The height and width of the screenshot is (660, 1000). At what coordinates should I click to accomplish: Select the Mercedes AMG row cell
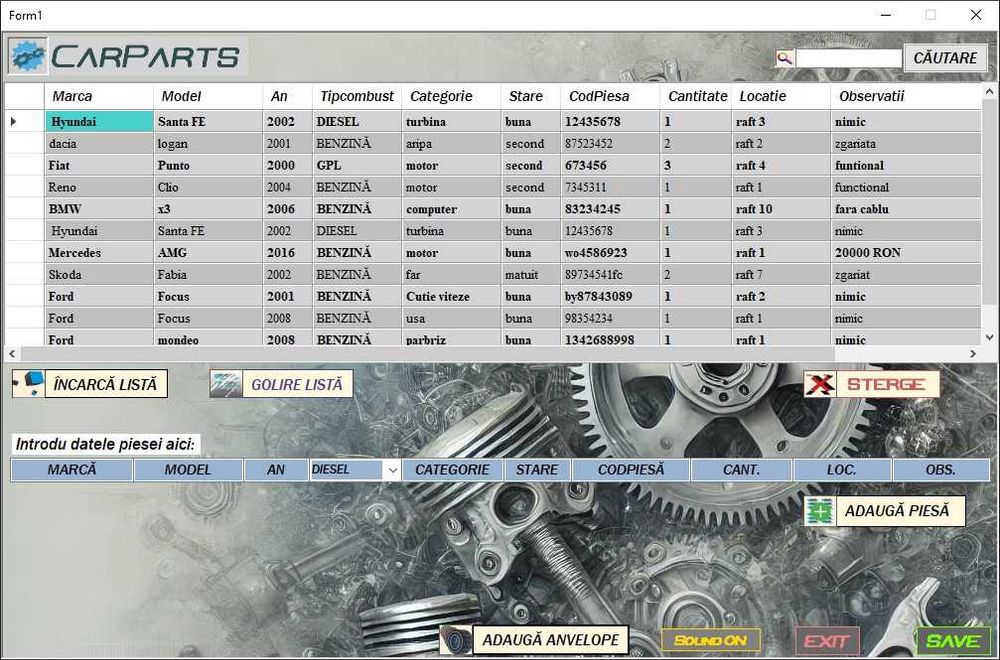(99, 253)
